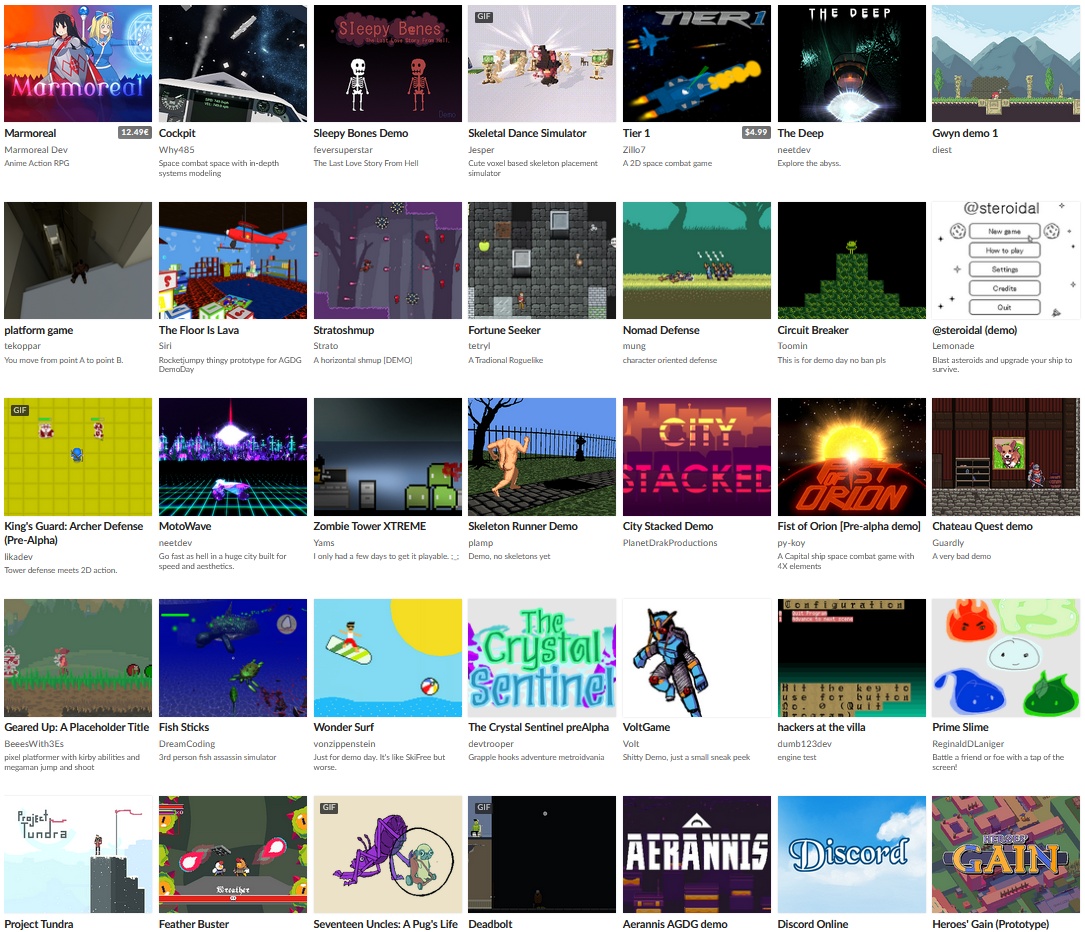Visit author tekoppar's profile

coord(23,346)
